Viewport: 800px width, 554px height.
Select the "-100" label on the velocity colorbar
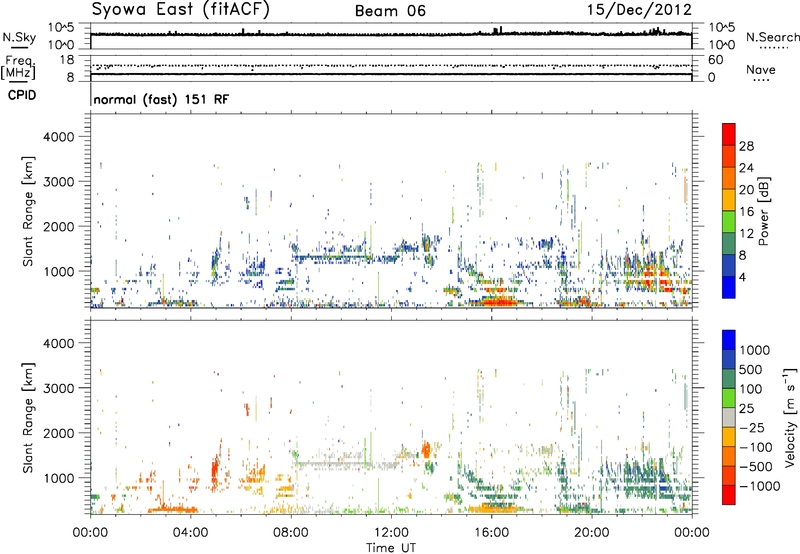pyautogui.click(x=756, y=447)
